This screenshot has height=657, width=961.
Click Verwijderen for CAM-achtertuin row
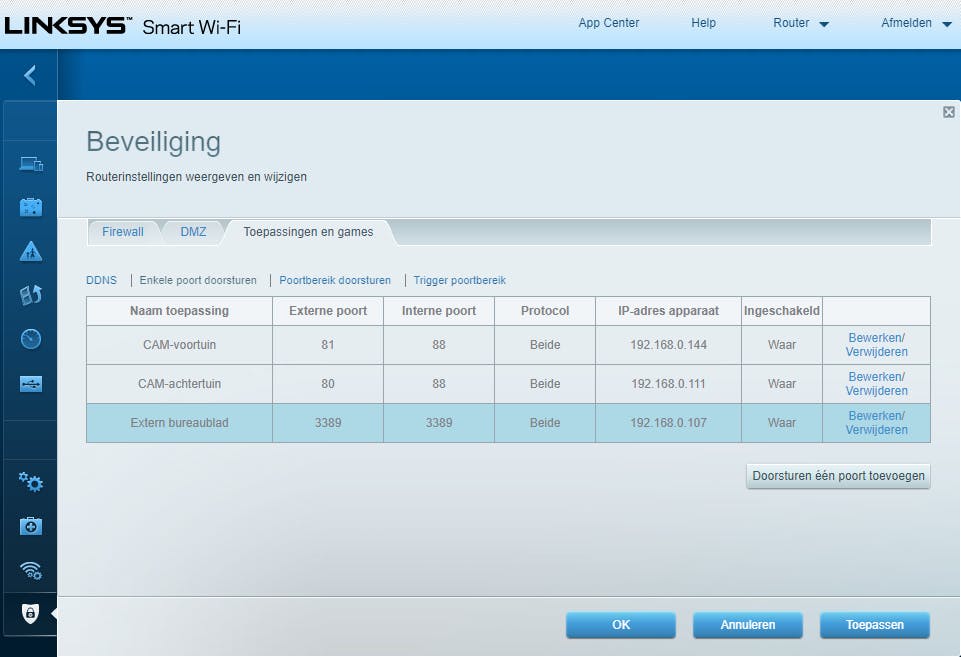tap(876, 390)
